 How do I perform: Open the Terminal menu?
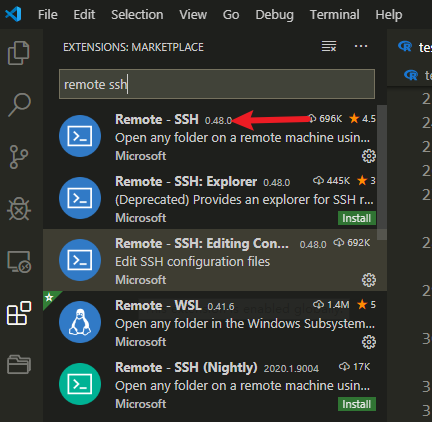[x=335, y=15]
